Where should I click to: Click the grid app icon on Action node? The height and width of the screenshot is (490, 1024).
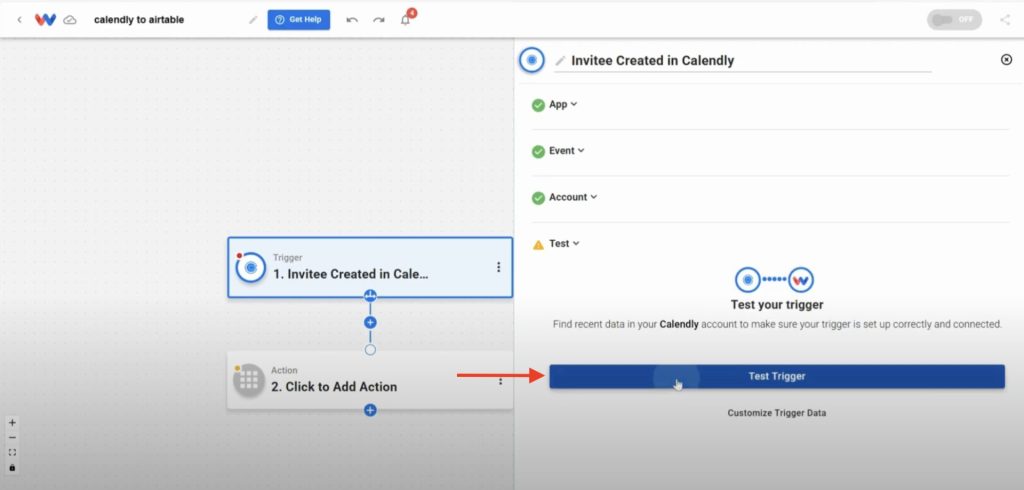[248, 380]
